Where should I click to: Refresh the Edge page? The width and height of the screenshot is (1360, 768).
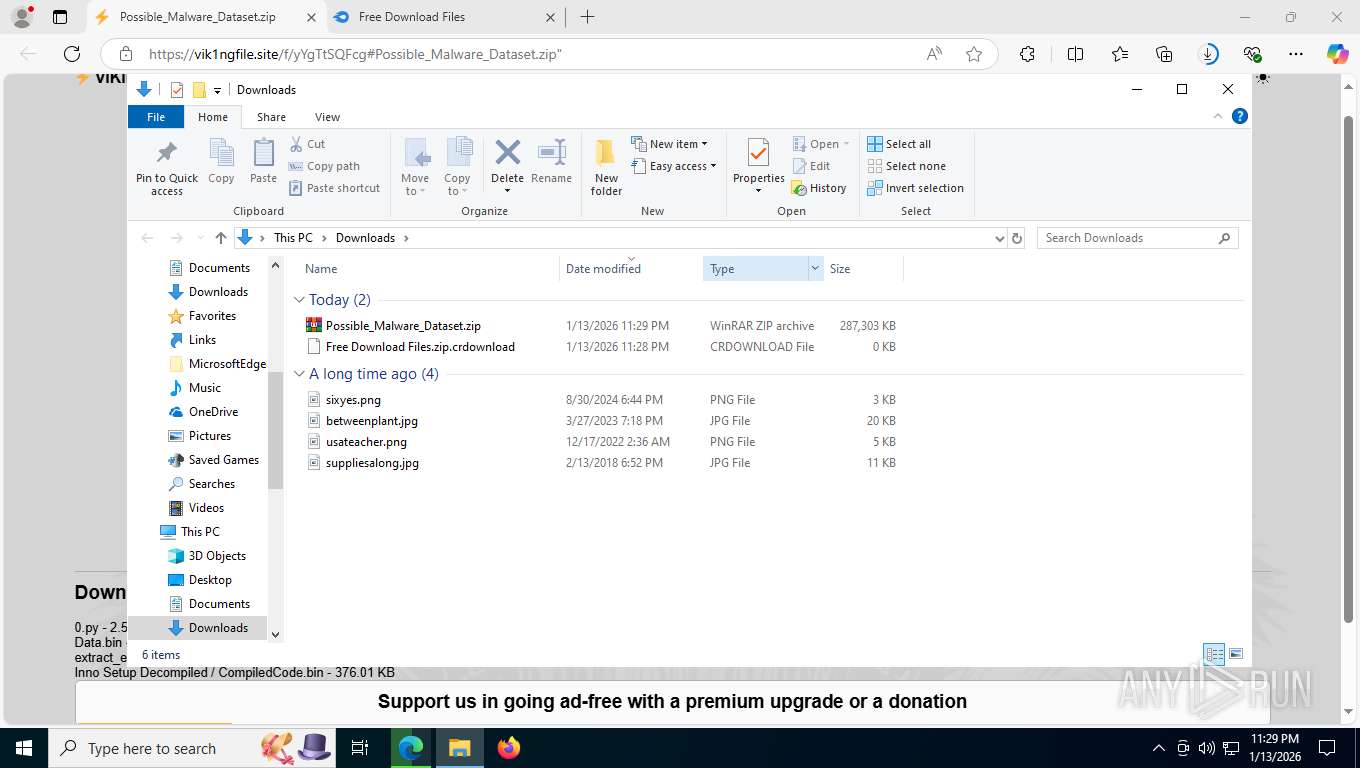(72, 54)
